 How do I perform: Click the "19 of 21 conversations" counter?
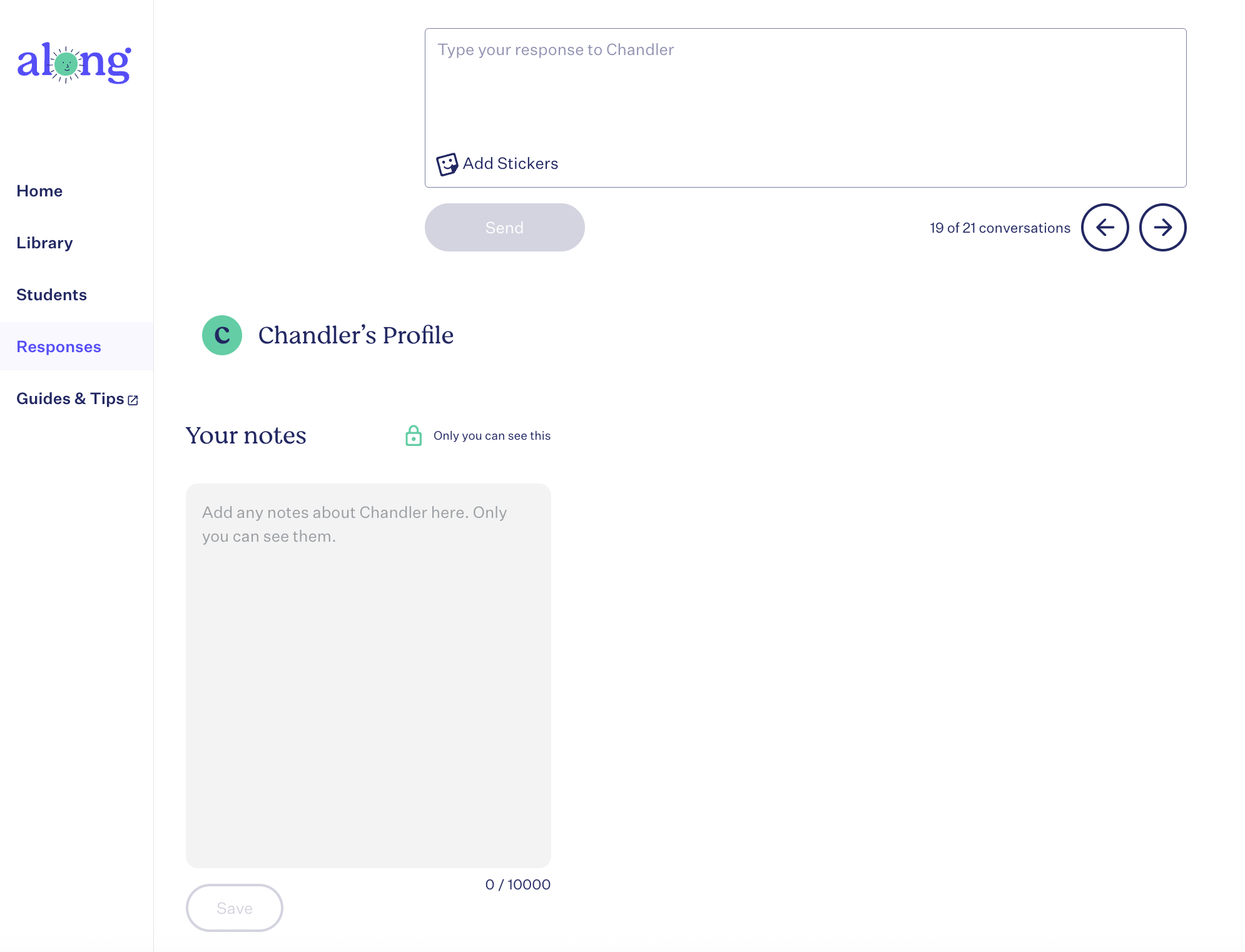point(1000,228)
